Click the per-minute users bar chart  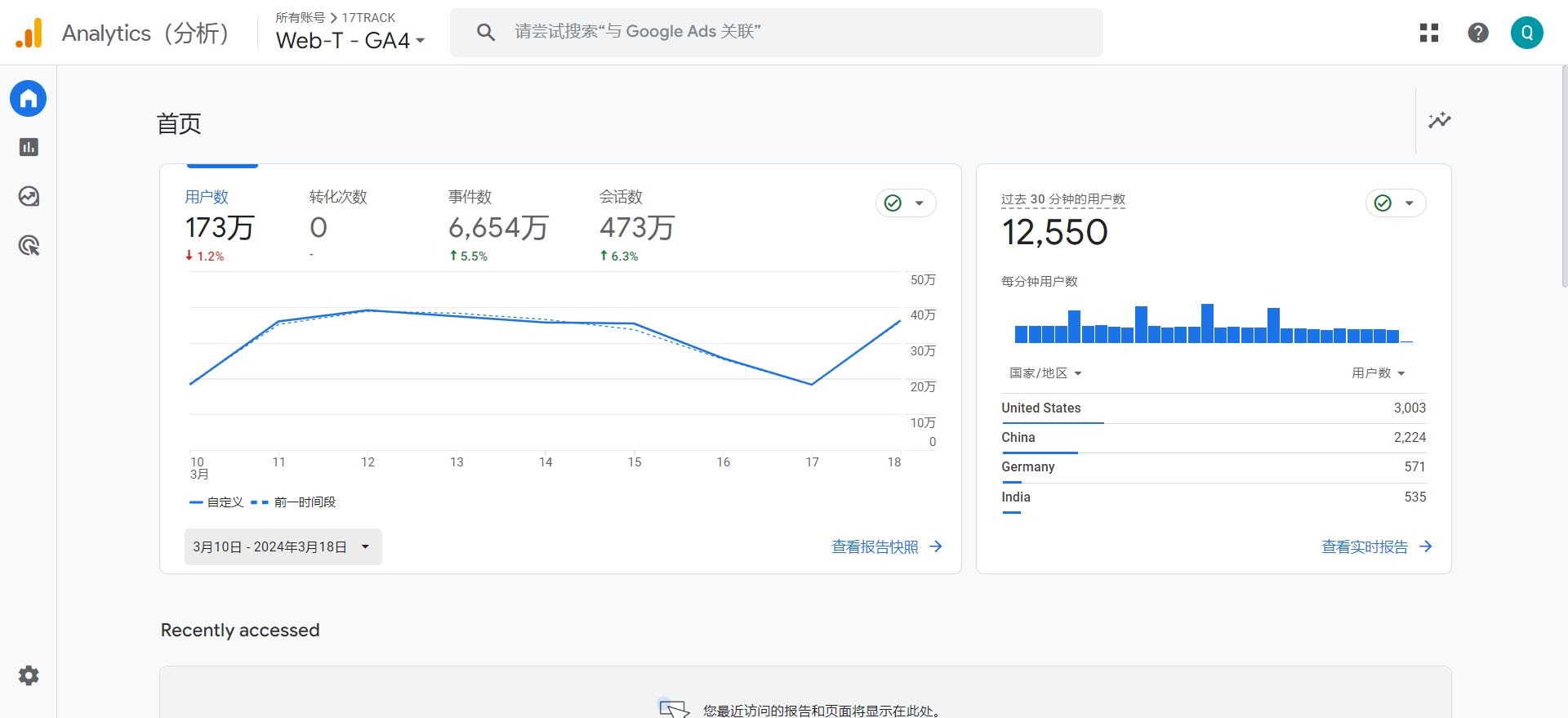1214,323
